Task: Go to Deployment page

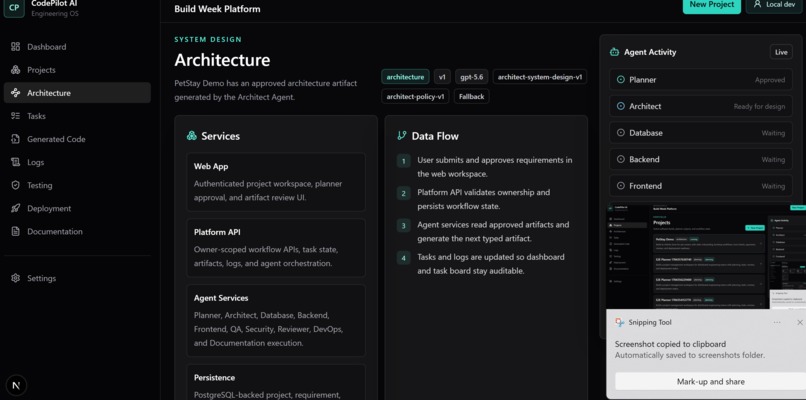Action: 77,209
